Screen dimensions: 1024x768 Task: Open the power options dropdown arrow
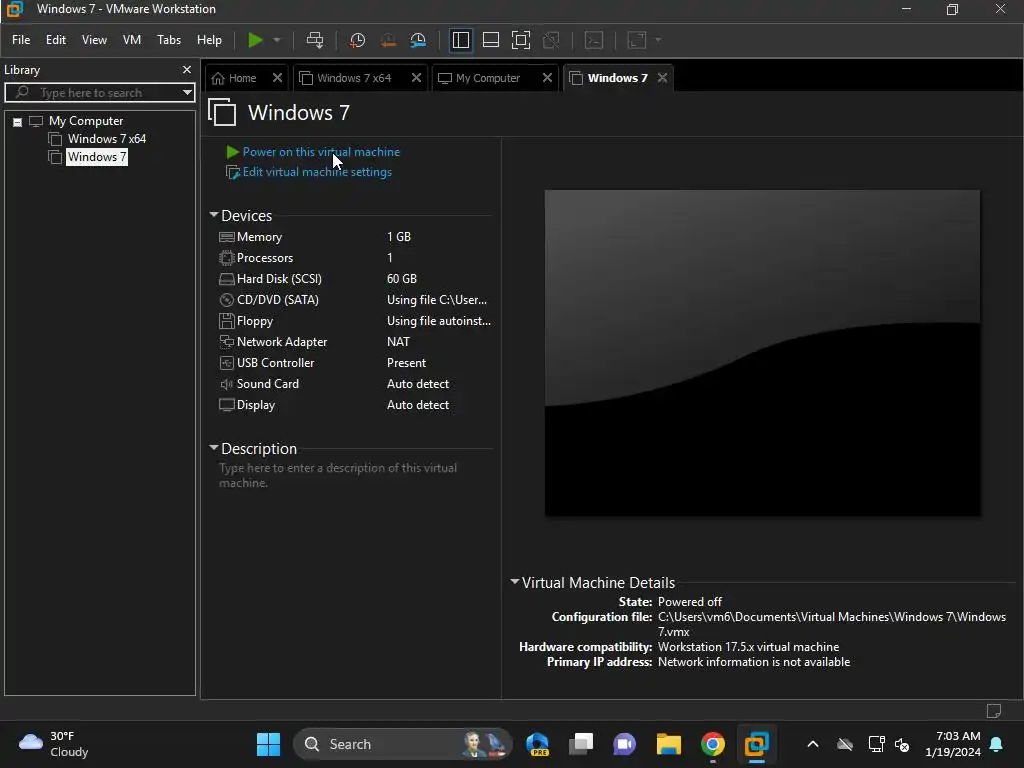click(x=277, y=40)
